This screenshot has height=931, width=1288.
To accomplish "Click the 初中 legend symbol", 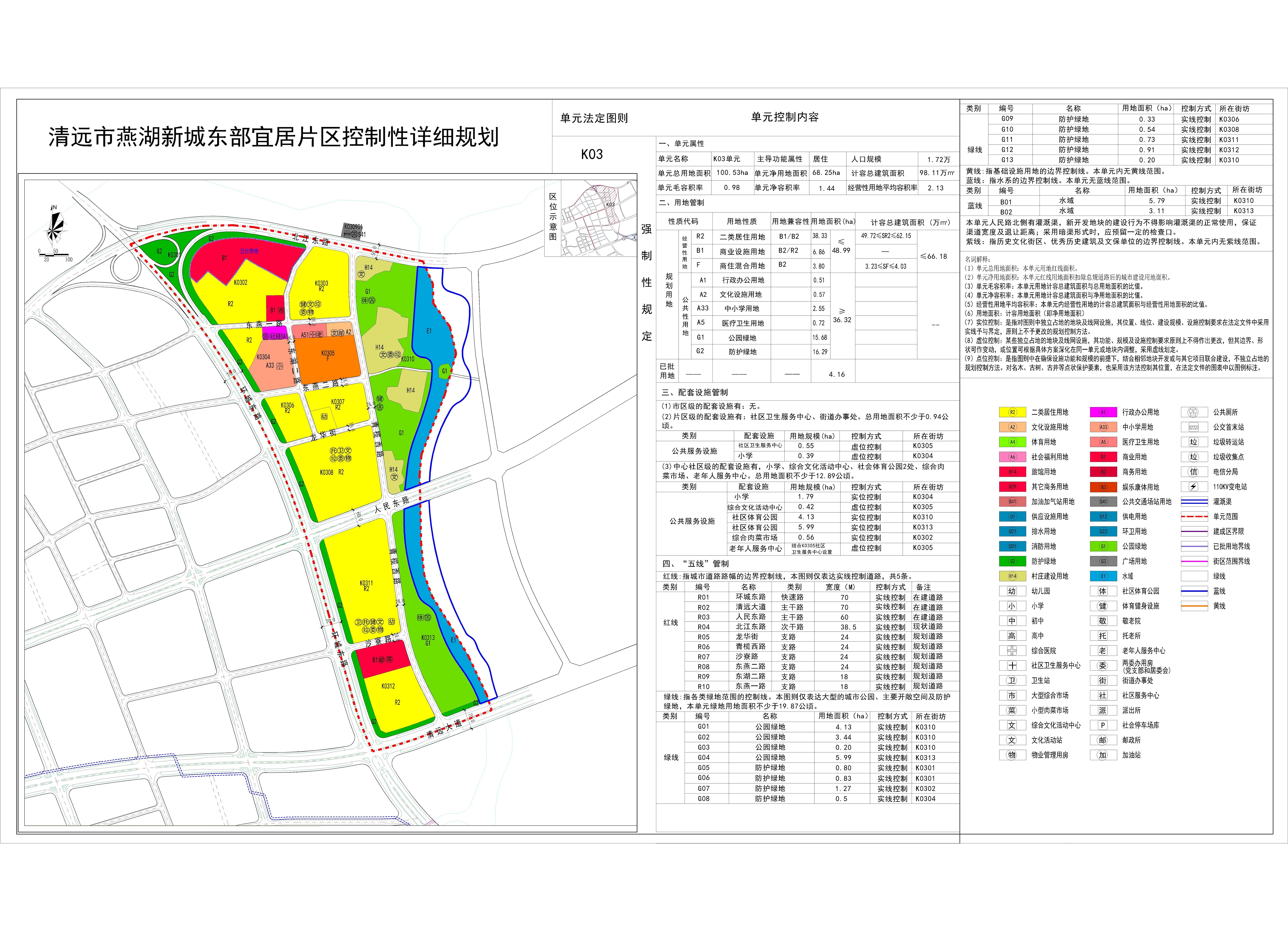I will [1012, 621].
